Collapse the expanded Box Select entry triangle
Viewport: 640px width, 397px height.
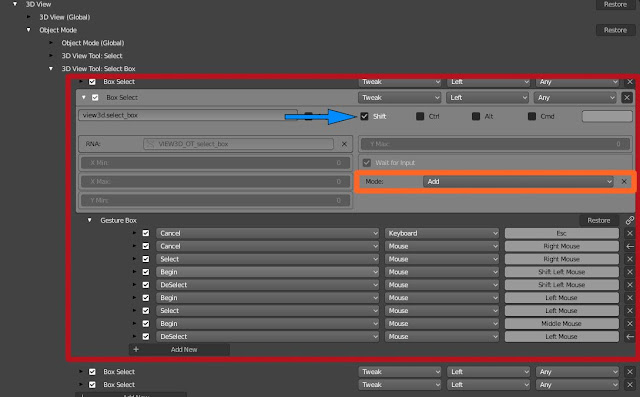[x=84, y=98]
